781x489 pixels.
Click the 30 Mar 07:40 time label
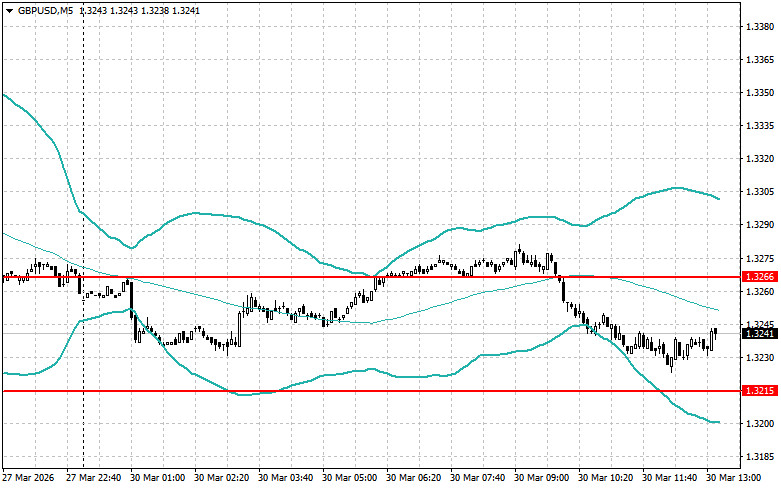478,478
